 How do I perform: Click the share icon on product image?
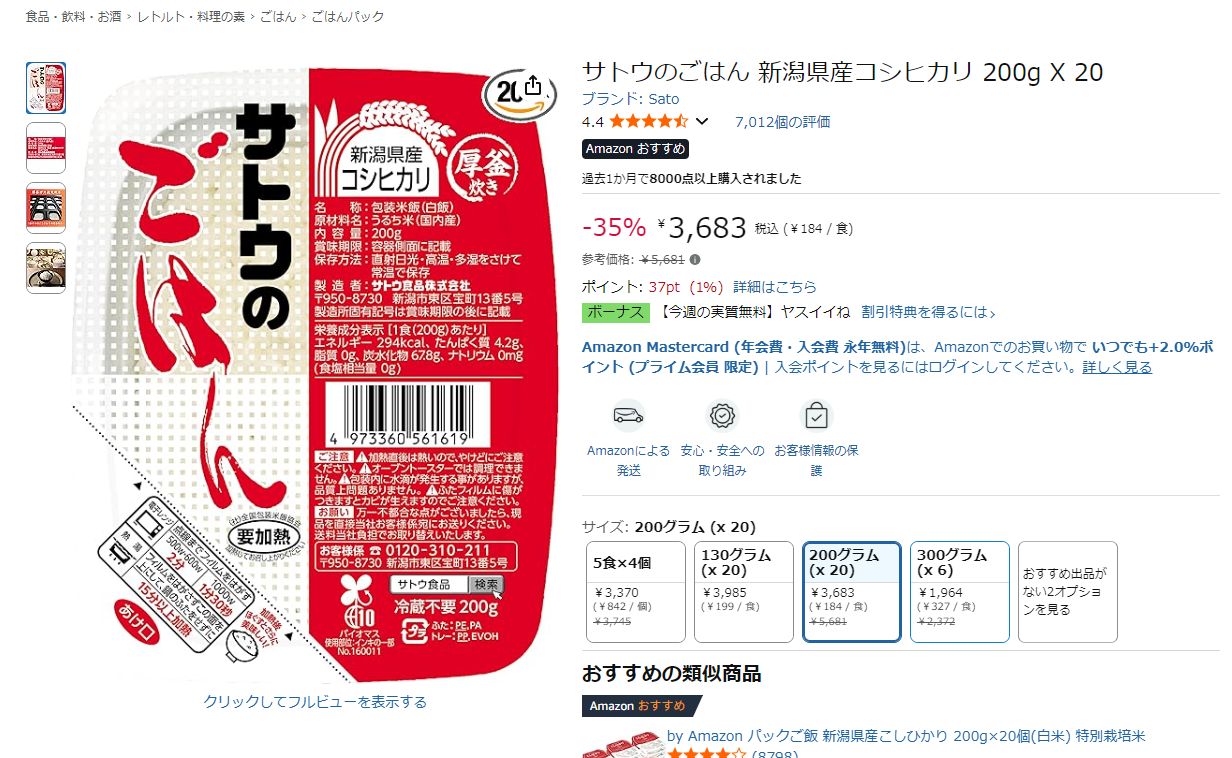coord(532,86)
